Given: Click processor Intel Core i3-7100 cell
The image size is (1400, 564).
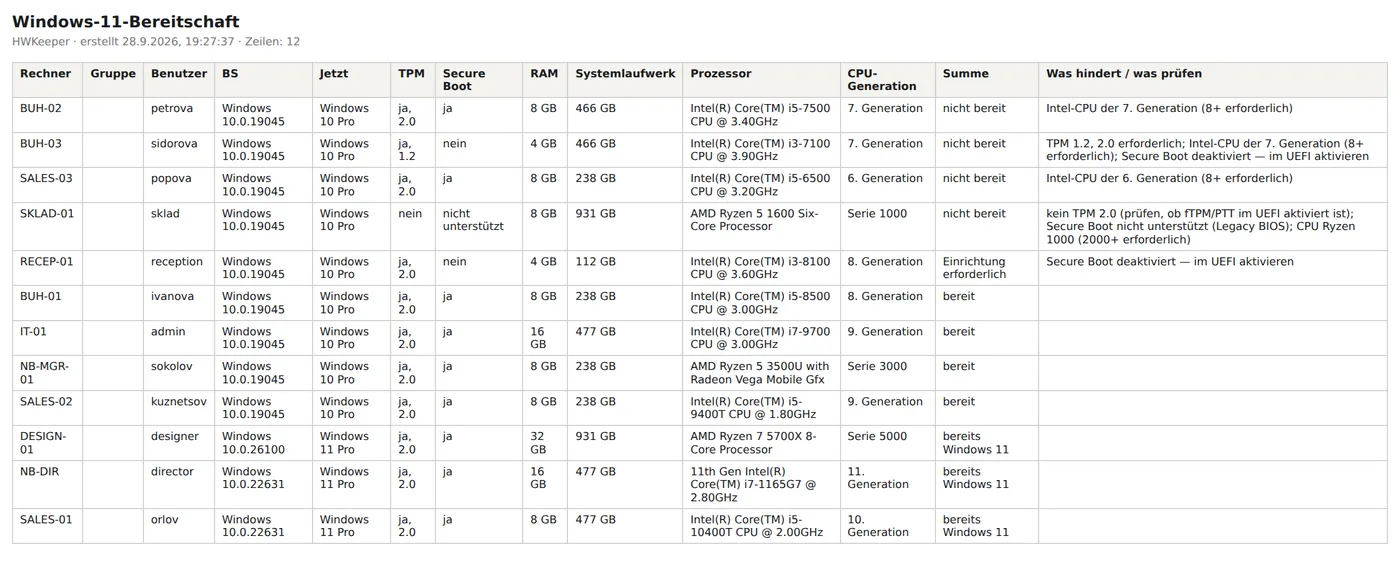Looking at the screenshot, I should 760,150.
